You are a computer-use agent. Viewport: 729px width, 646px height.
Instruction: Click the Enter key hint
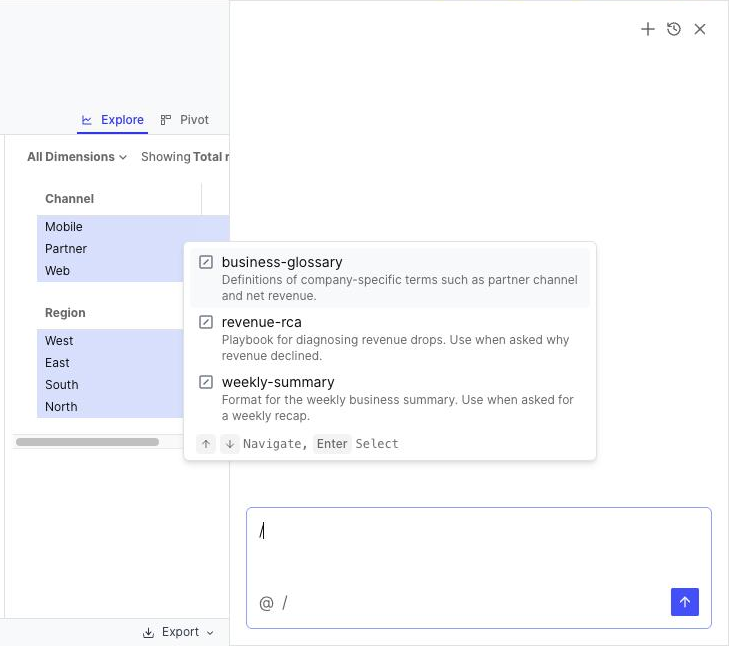point(332,444)
